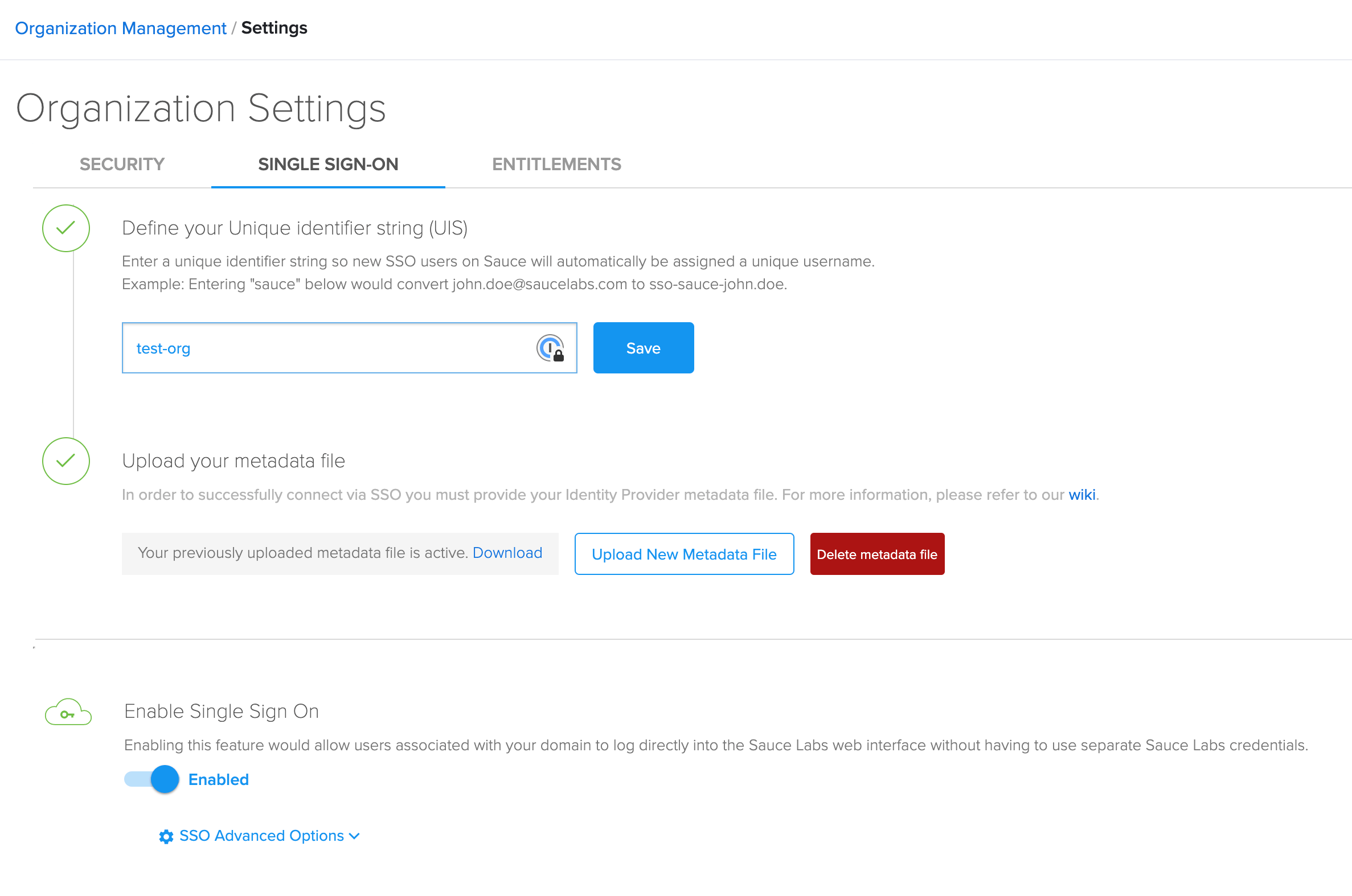Screen dimensions: 1352x896
Task: Switch to the ENTITLEMENTS tab
Action: pos(556,164)
